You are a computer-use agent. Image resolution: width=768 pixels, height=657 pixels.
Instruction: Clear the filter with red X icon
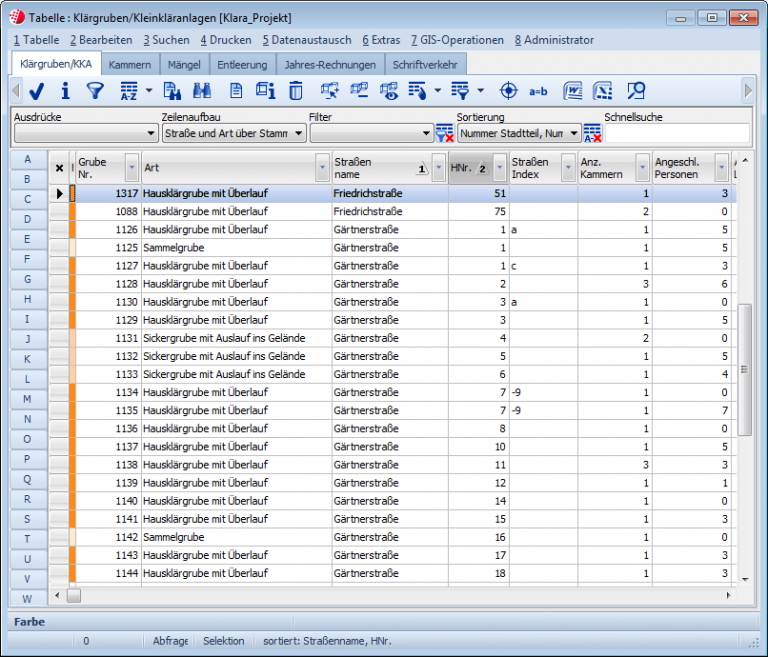click(445, 133)
